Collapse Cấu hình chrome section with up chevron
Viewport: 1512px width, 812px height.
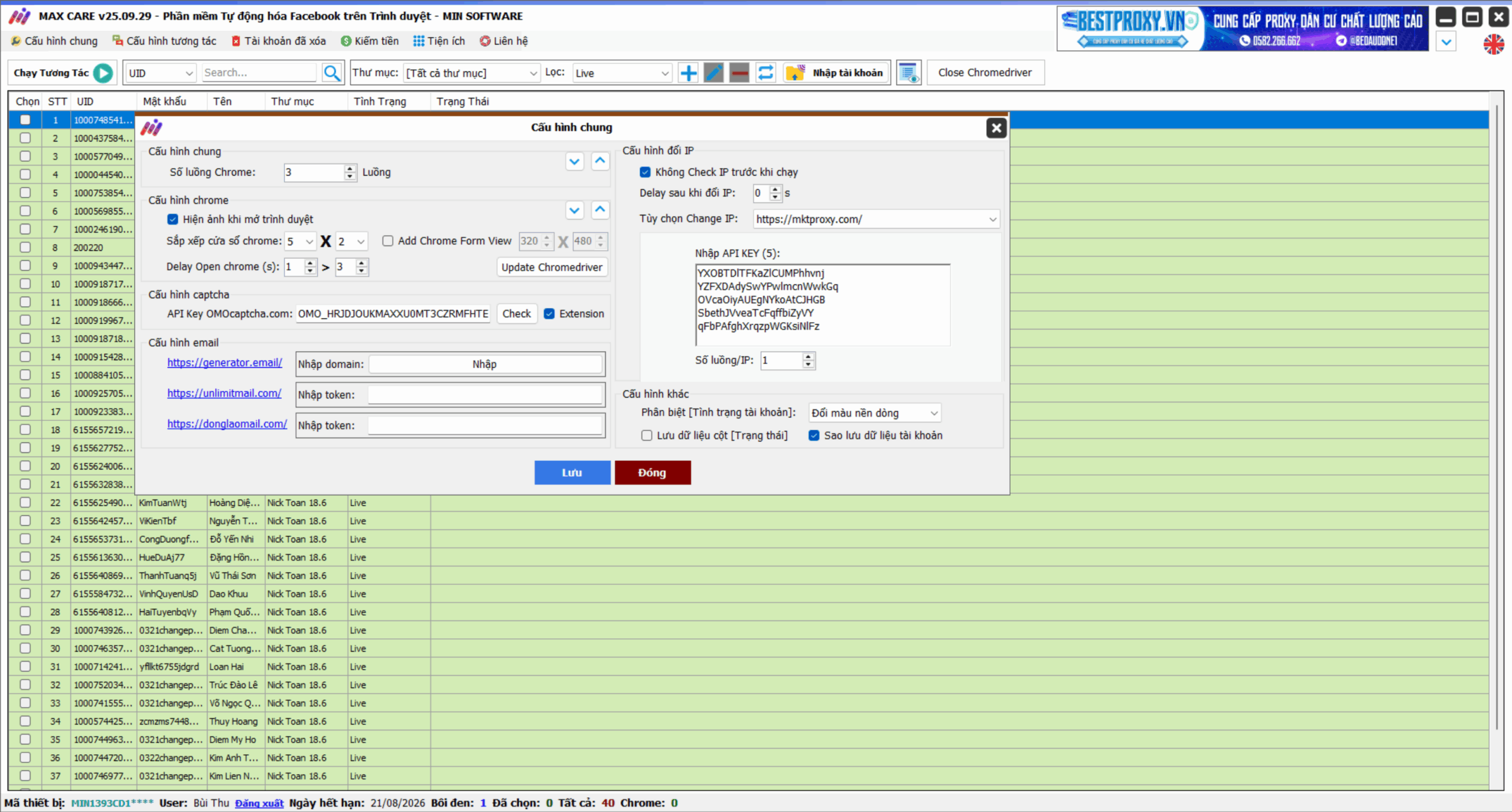[600, 209]
